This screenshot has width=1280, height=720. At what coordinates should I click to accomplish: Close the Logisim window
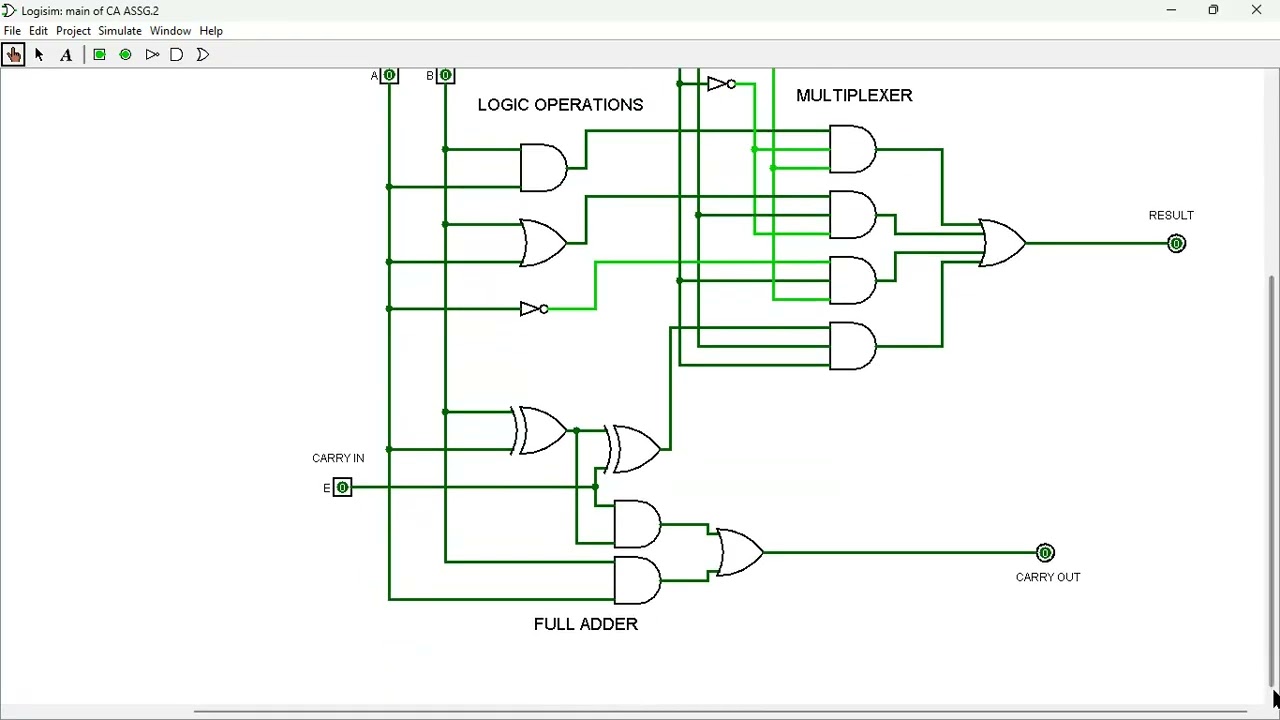coord(1257,11)
